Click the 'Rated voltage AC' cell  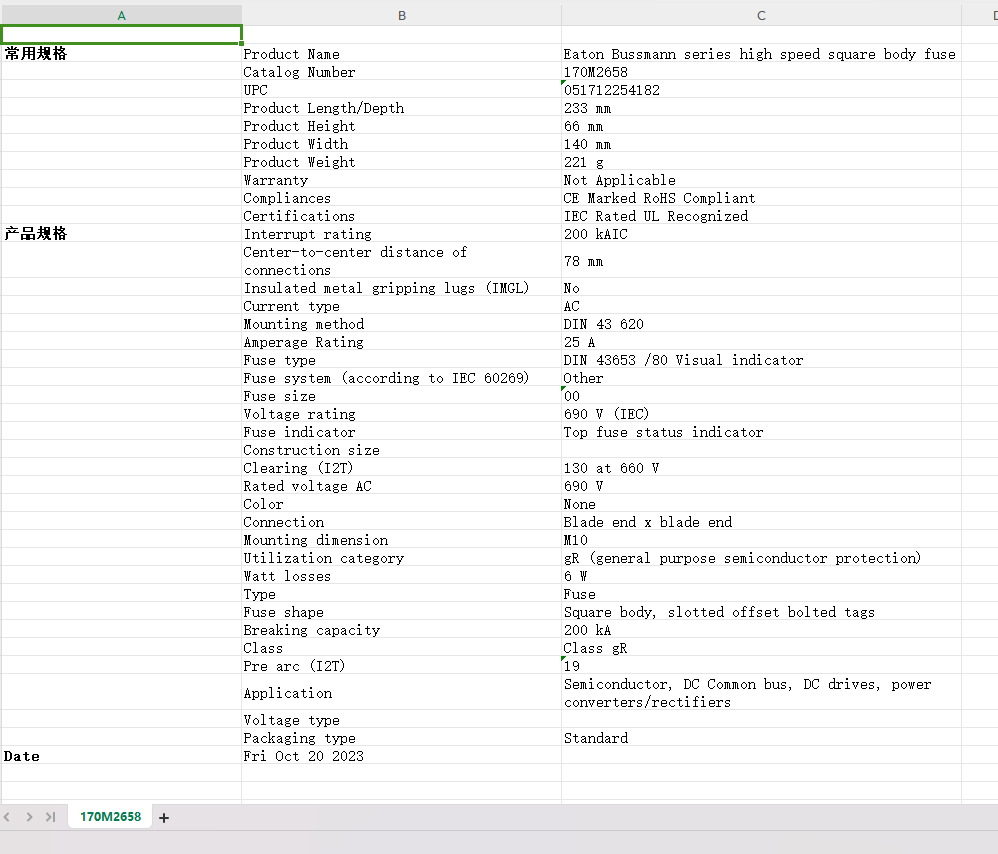[x=402, y=486]
